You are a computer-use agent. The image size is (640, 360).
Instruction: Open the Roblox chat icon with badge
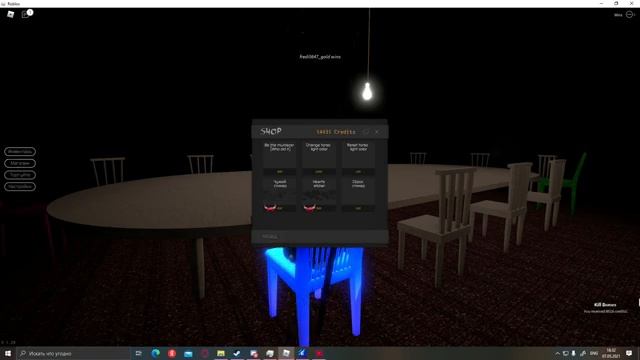27,14
